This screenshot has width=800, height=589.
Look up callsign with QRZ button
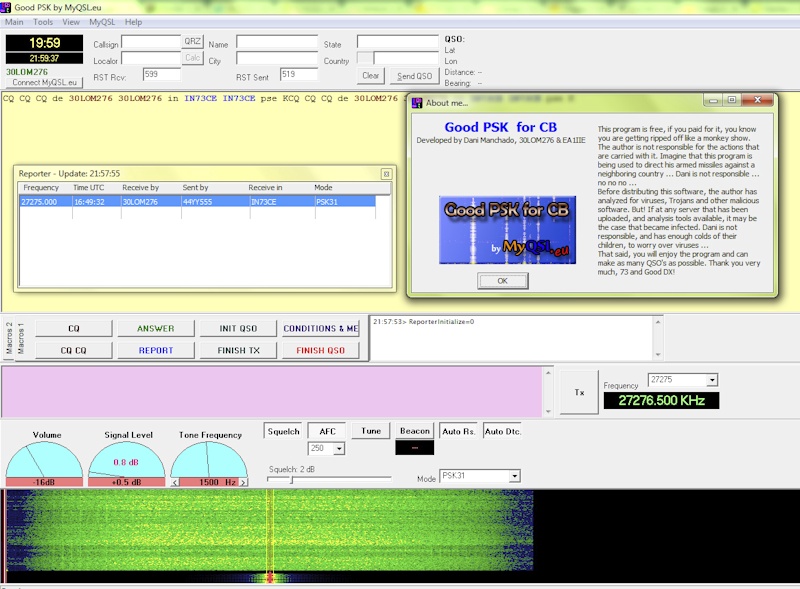click(192, 41)
